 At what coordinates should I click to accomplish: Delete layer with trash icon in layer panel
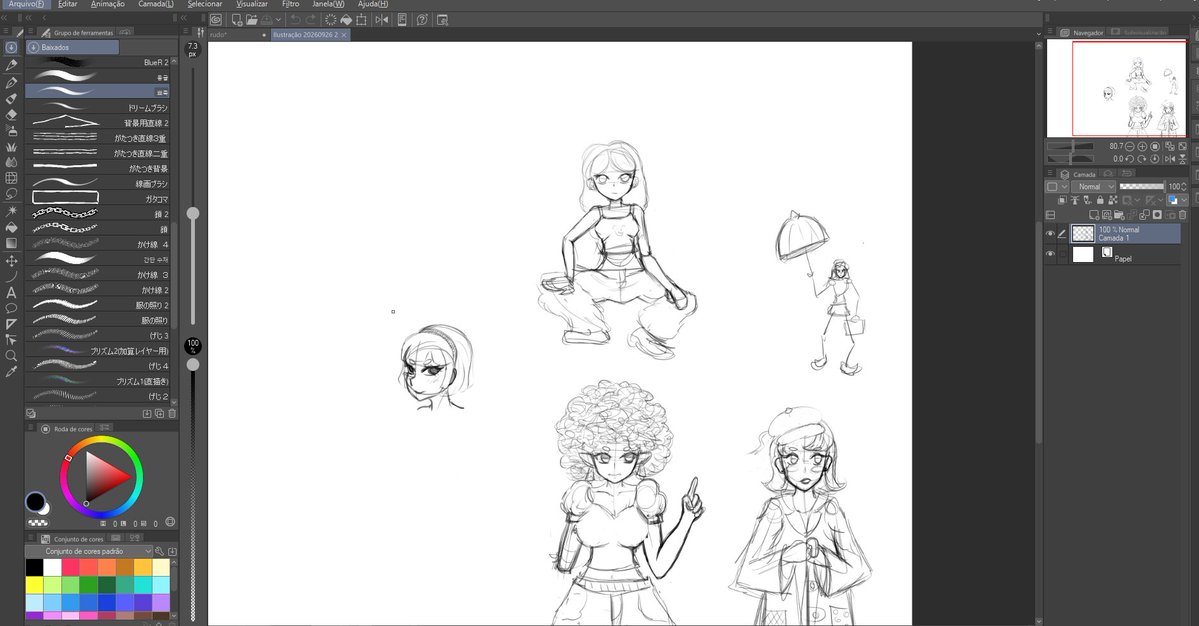pos(1183,216)
